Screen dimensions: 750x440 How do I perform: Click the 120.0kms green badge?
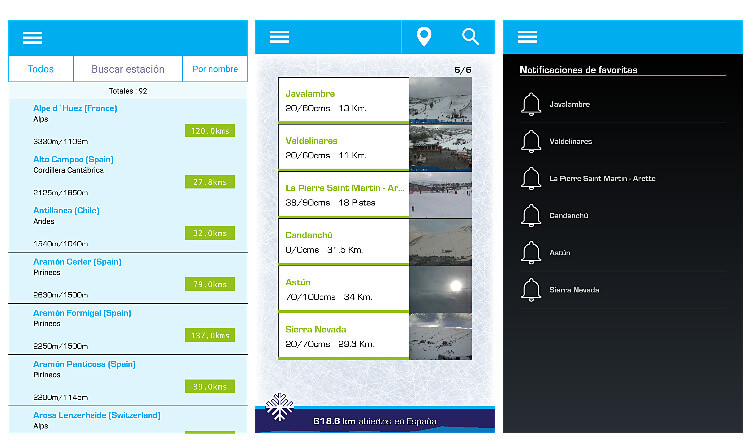(210, 131)
